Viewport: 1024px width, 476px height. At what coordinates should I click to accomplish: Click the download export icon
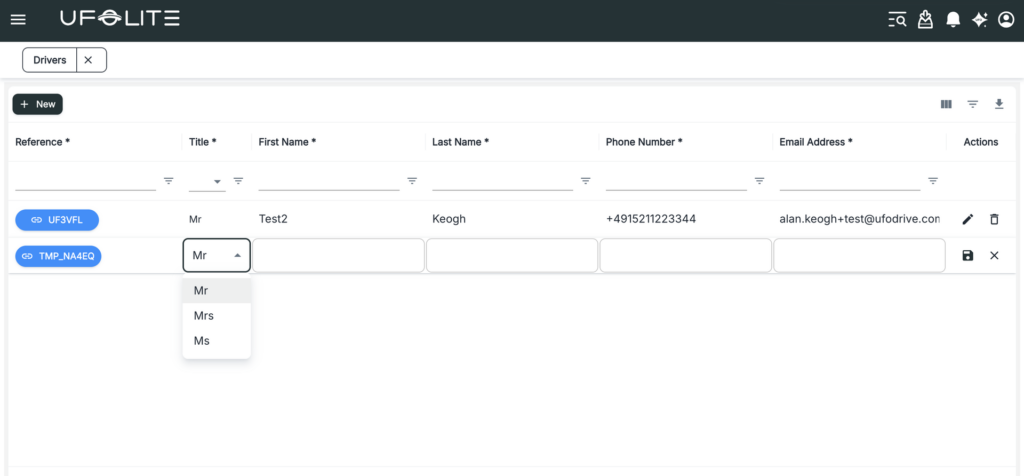998,104
